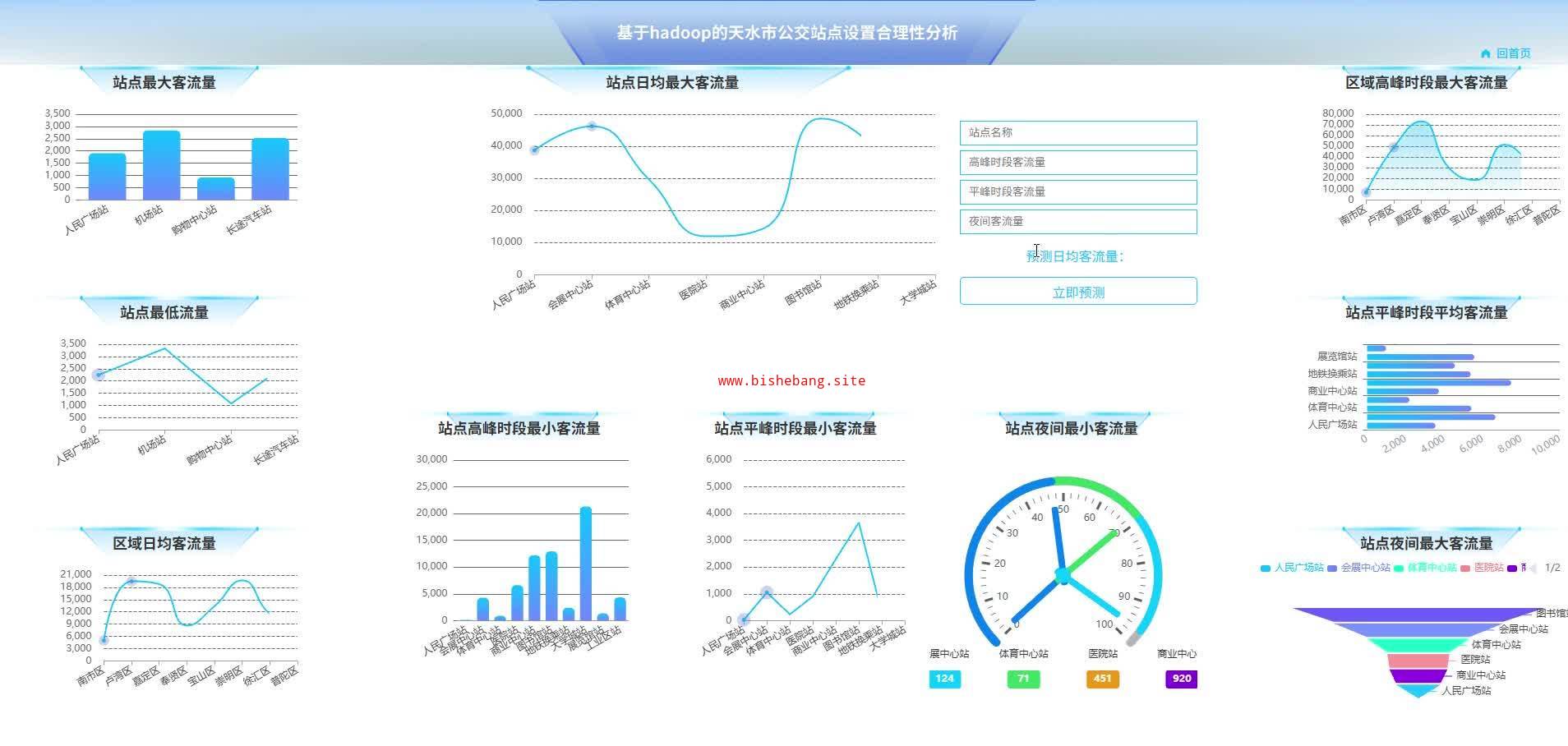Focus the 高峰时段客流量 input box
This screenshot has height=746, width=1568.
(1078, 162)
